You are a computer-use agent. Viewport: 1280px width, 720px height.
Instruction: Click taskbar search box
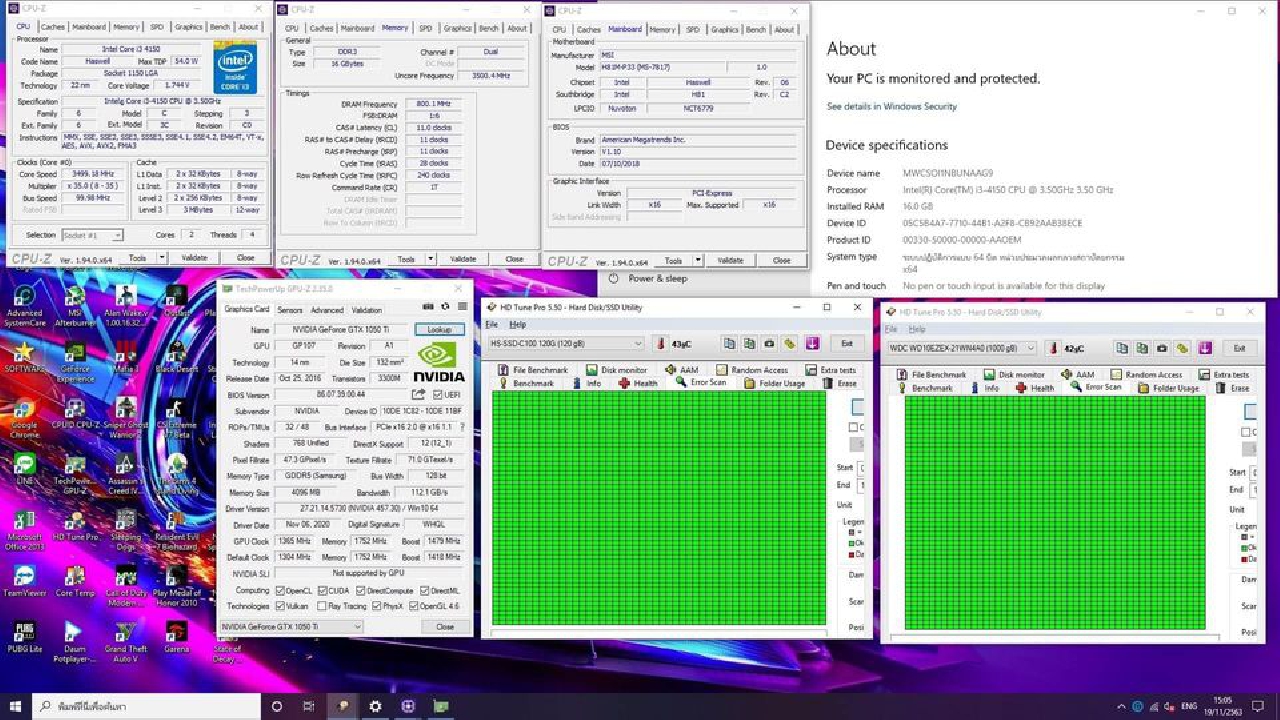pyautogui.click(x=148, y=706)
